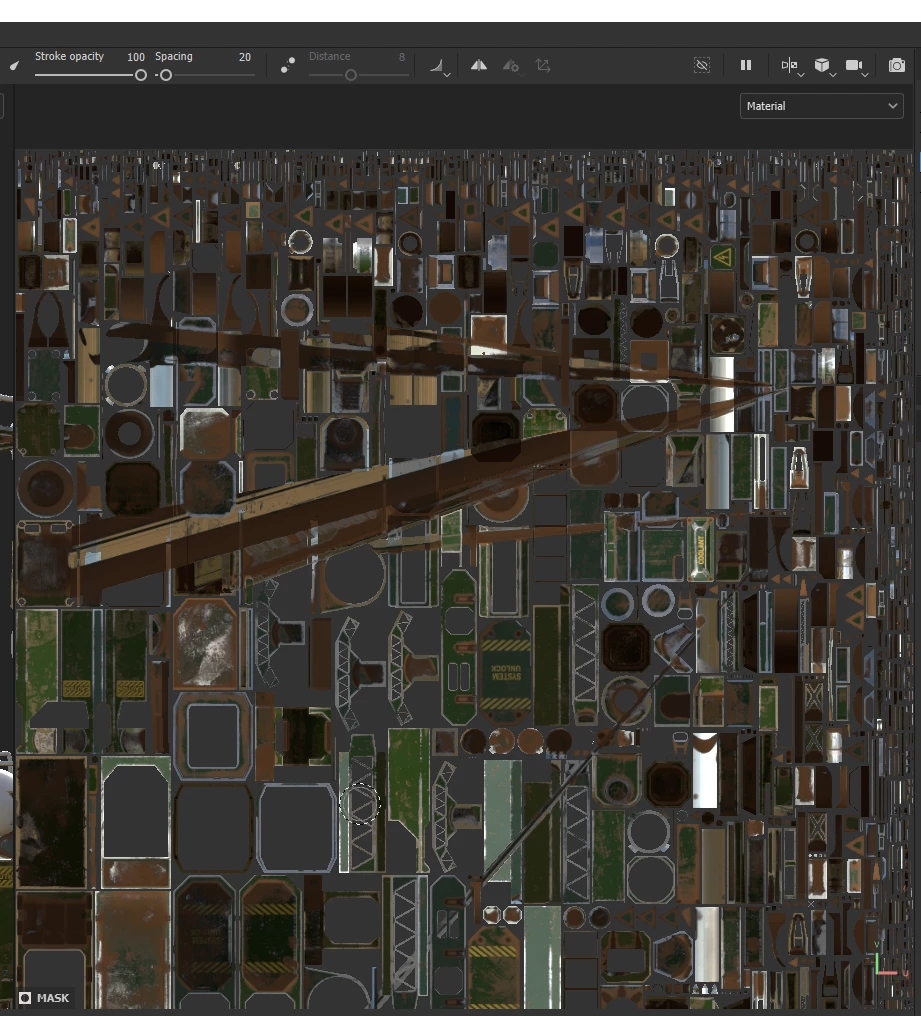The image size is (921, 1016).
Task: Toggle the Lazy Mouse icon
Action: coord(288,65)
